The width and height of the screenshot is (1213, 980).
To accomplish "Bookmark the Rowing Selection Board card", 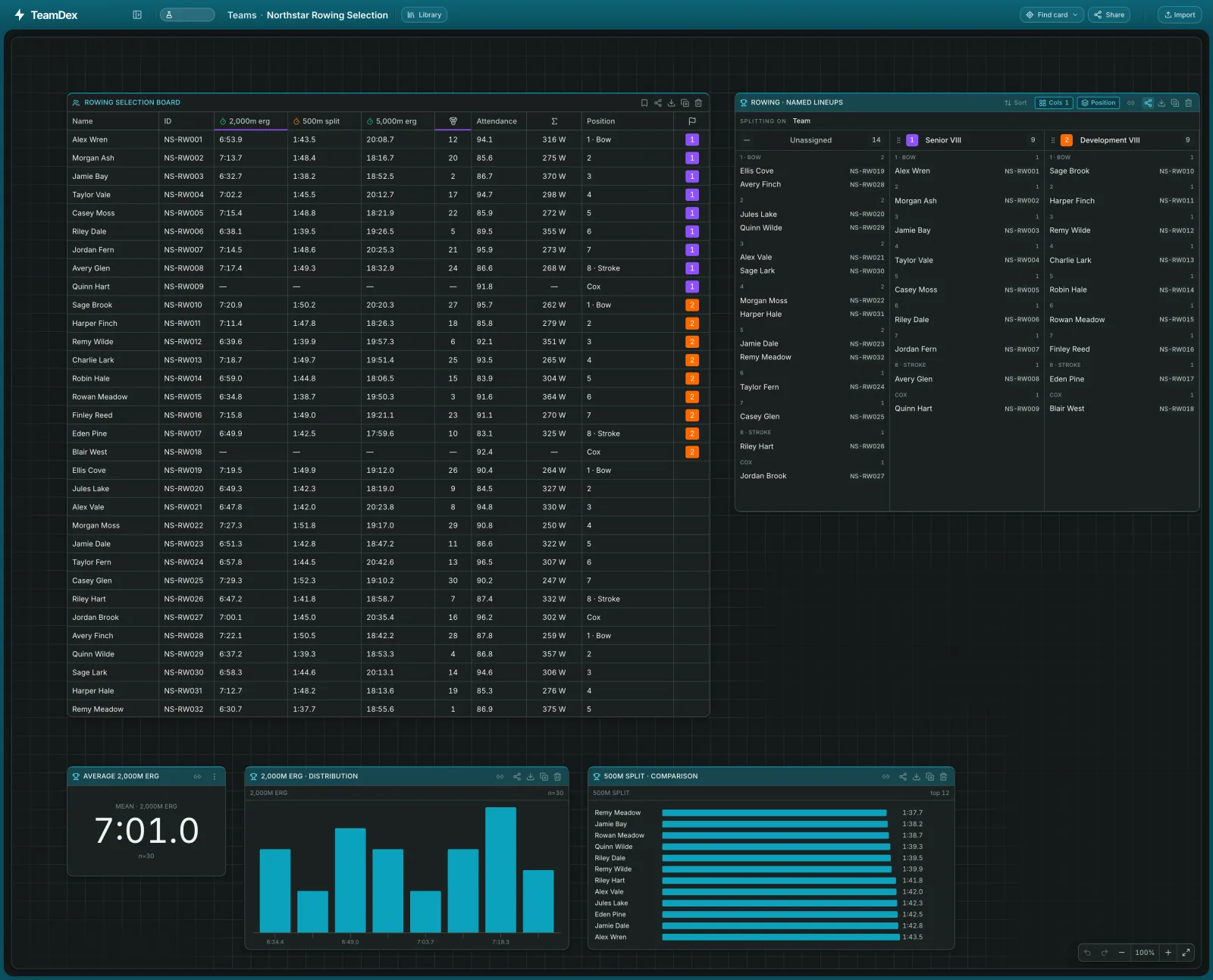I will point(644,103).
